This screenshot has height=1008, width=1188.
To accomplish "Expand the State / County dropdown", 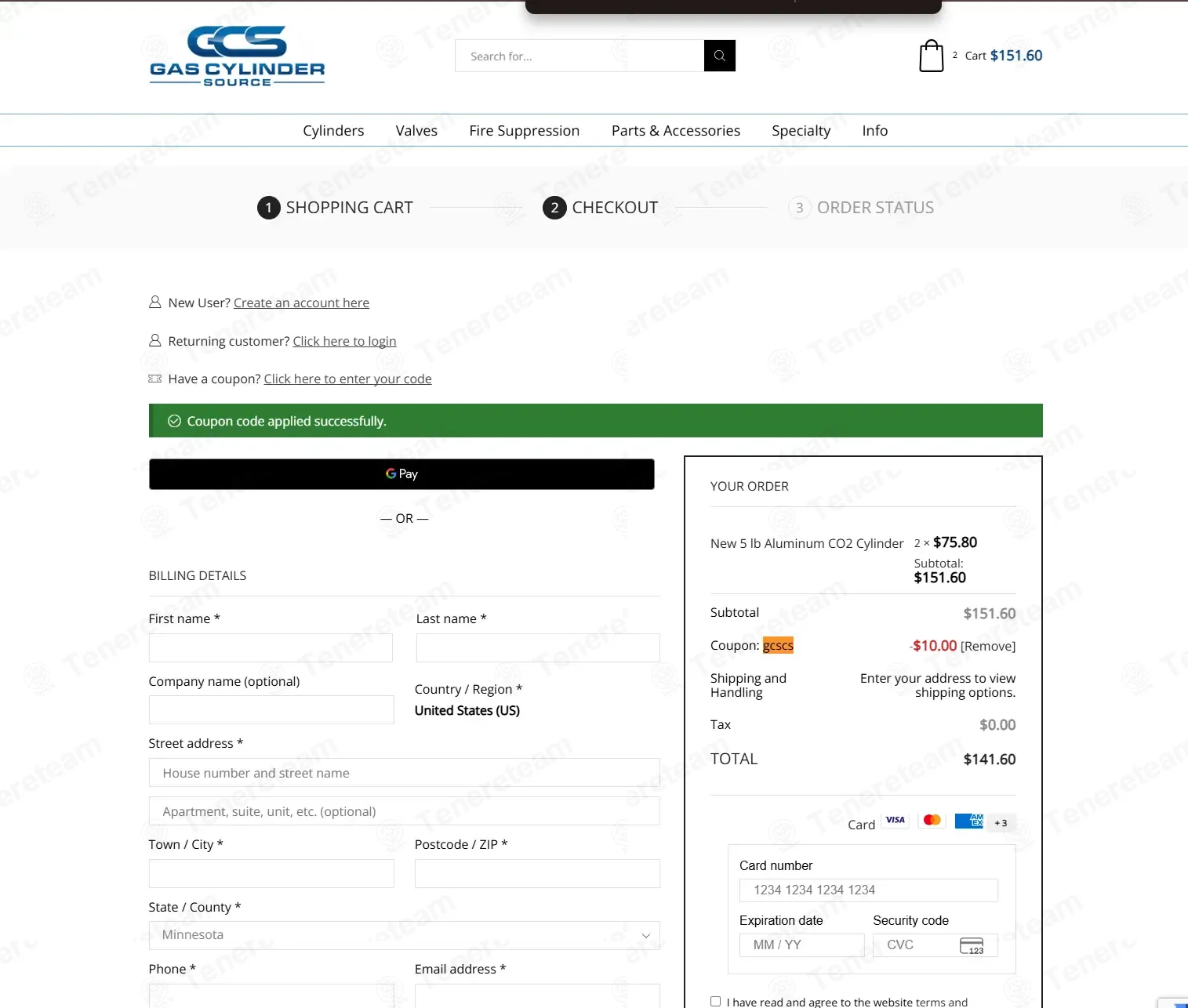I will (x=404, y=935).
